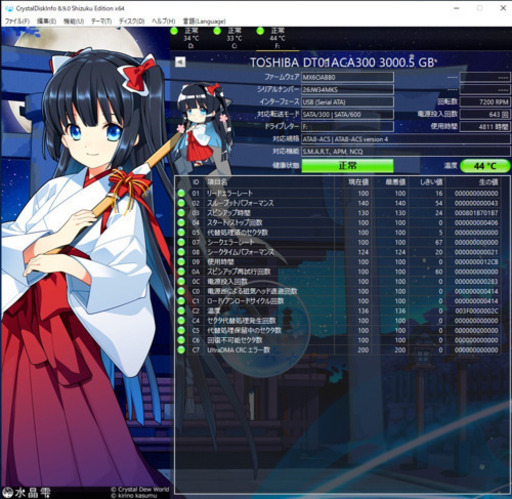This screenshot has width=512, height=499.
Task: Click the small chibi Shizuku character
Action: [201, 125]
